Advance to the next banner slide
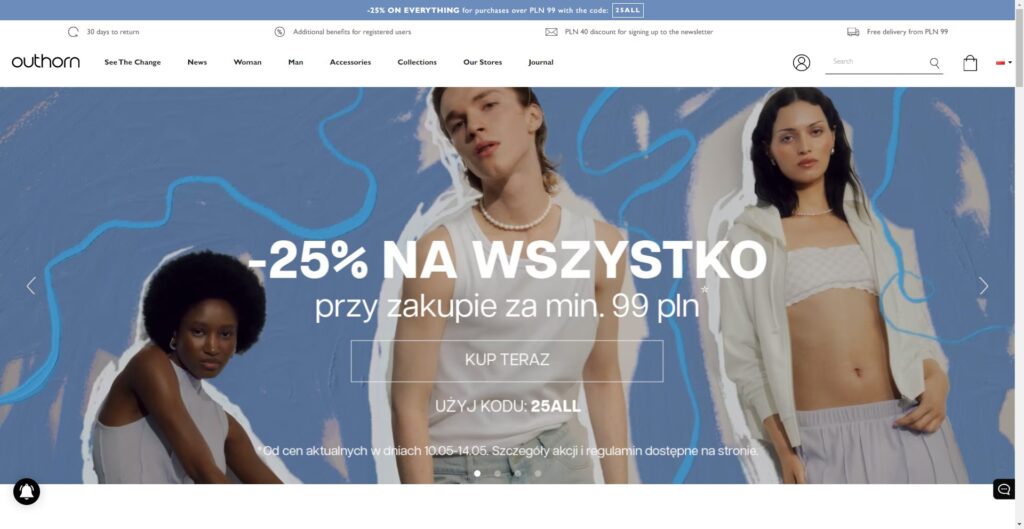 [984, 285]
